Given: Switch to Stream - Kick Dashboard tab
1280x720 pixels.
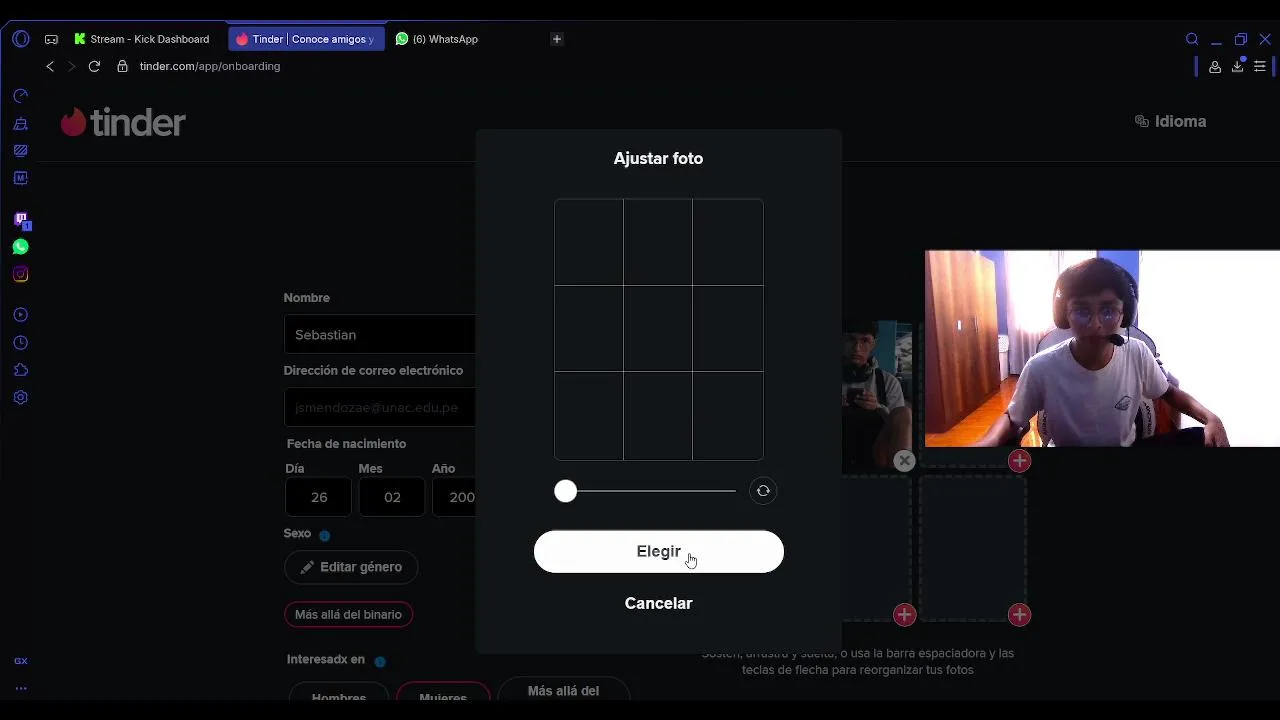Looking at the screenshot, I should pos(142,39).
